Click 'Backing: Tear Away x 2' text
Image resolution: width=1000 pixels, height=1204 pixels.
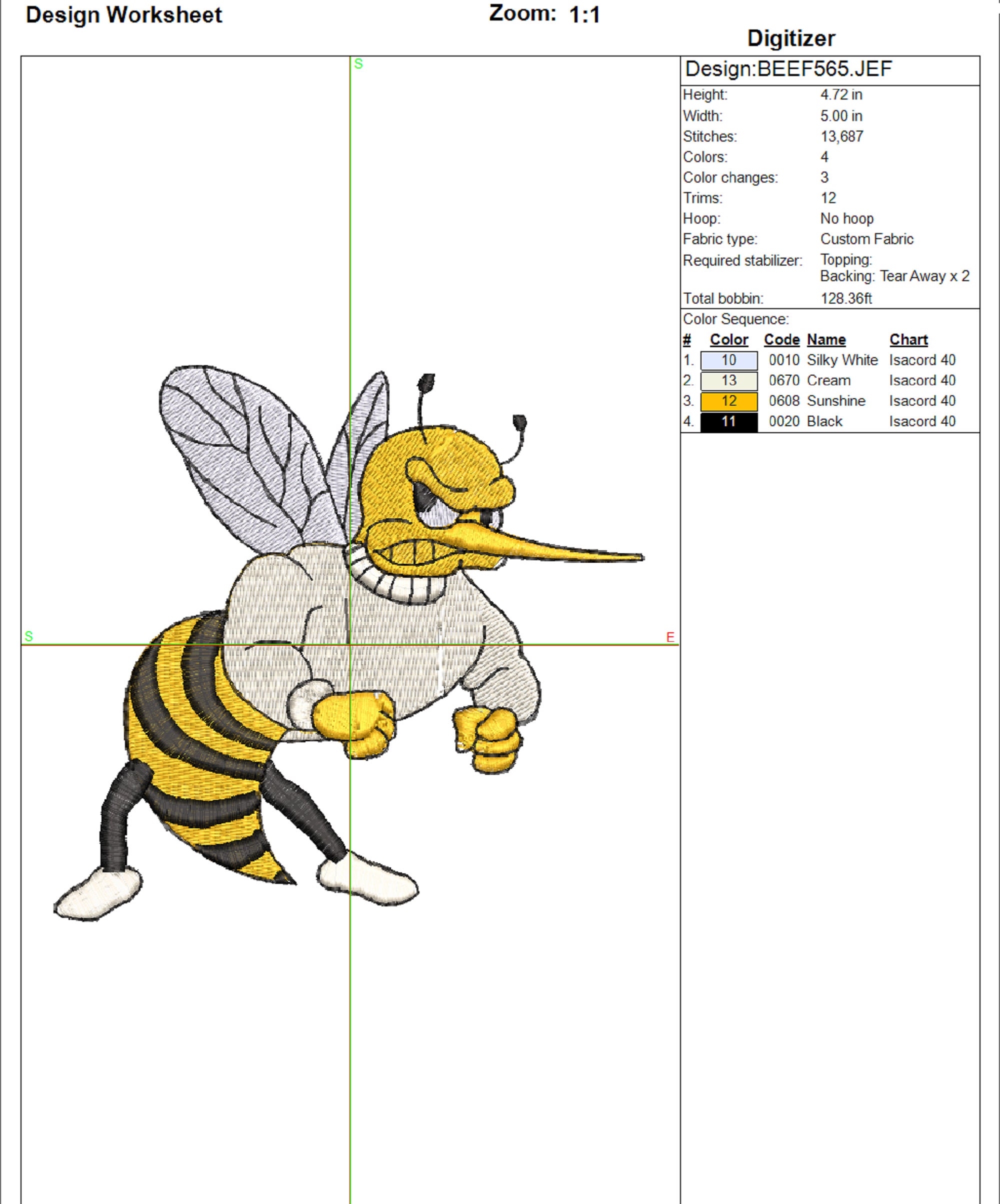tap(894, 276)
